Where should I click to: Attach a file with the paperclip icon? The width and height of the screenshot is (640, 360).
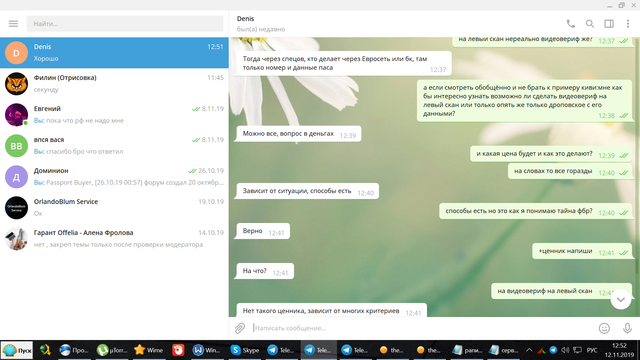point(240,328)
